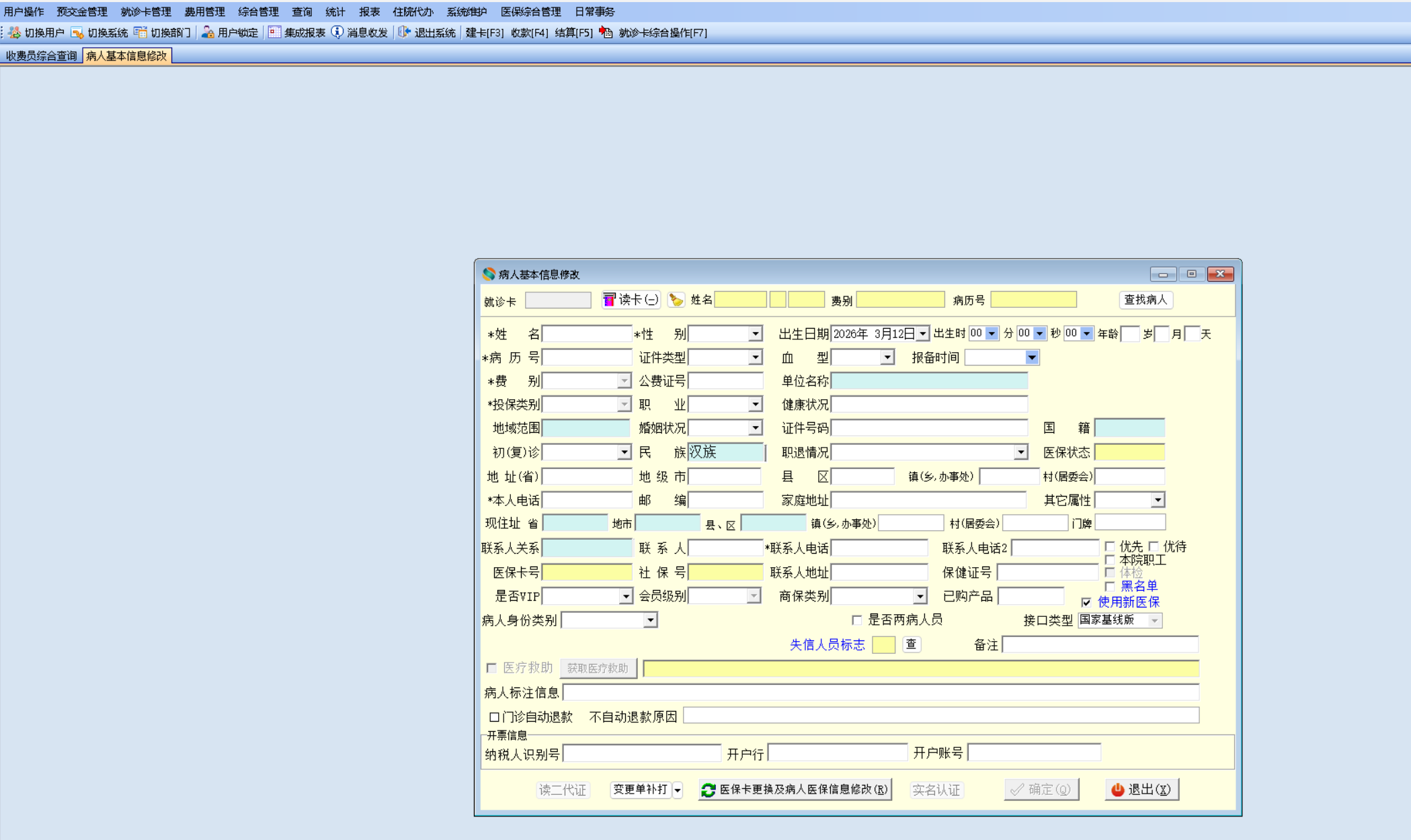Open the 费用管理 menu
The width and height of the screenshot is (1411, 840).
tap(204, 11)
